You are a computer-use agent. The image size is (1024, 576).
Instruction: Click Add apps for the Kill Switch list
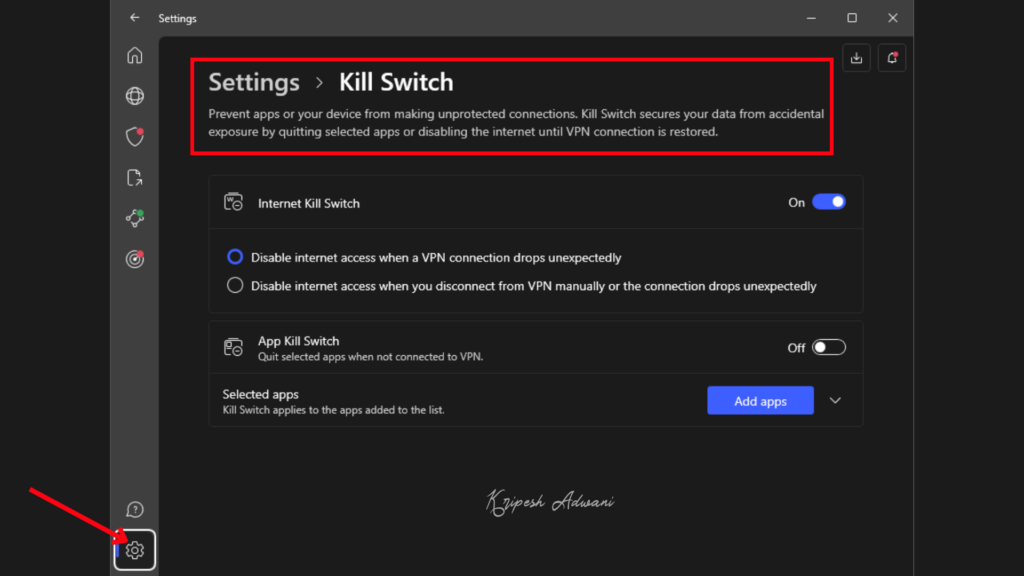[x=760, y=400]
